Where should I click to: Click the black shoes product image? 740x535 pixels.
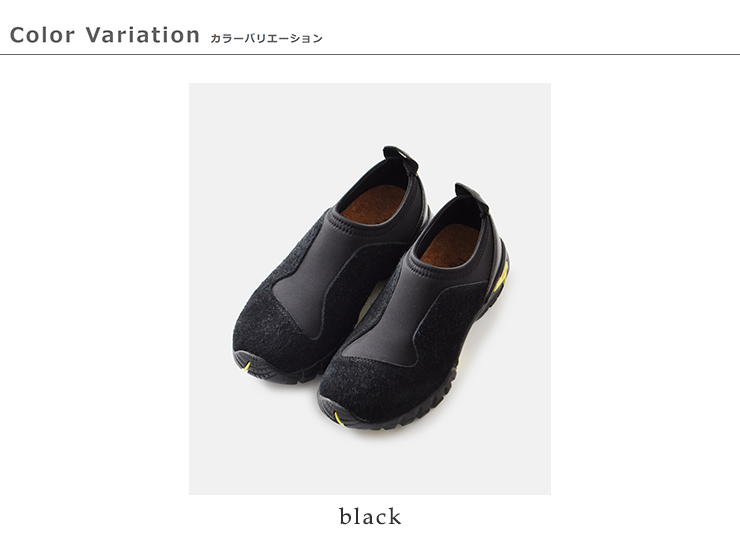point(370,289)
